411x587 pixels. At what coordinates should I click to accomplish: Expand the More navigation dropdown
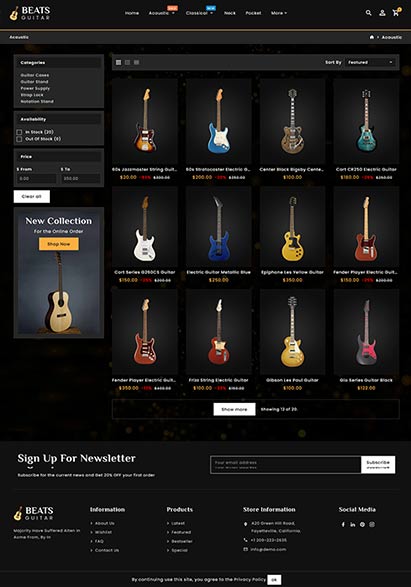(x=279, y=13)
